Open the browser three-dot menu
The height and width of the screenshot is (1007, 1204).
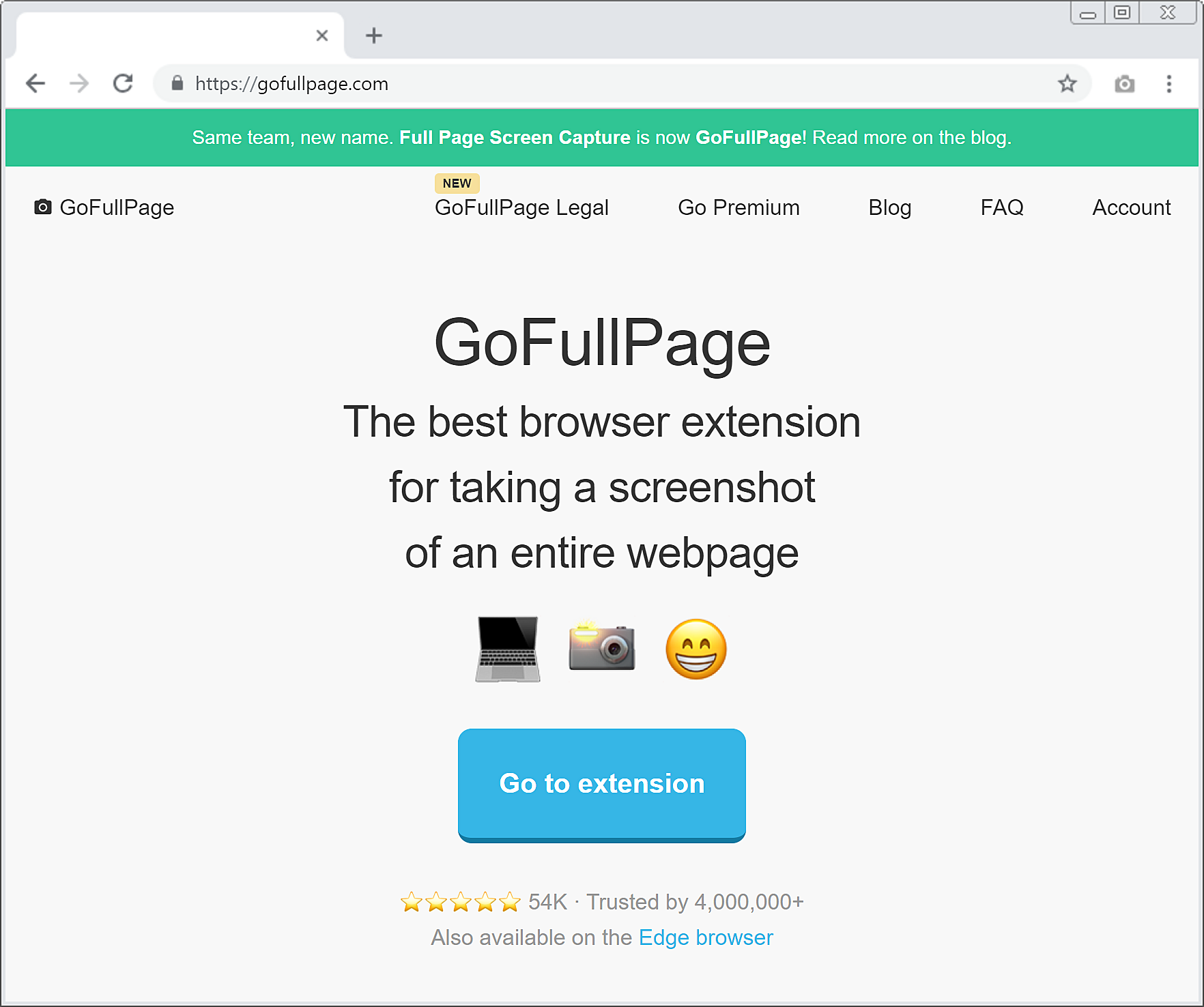click(1169, 84)
